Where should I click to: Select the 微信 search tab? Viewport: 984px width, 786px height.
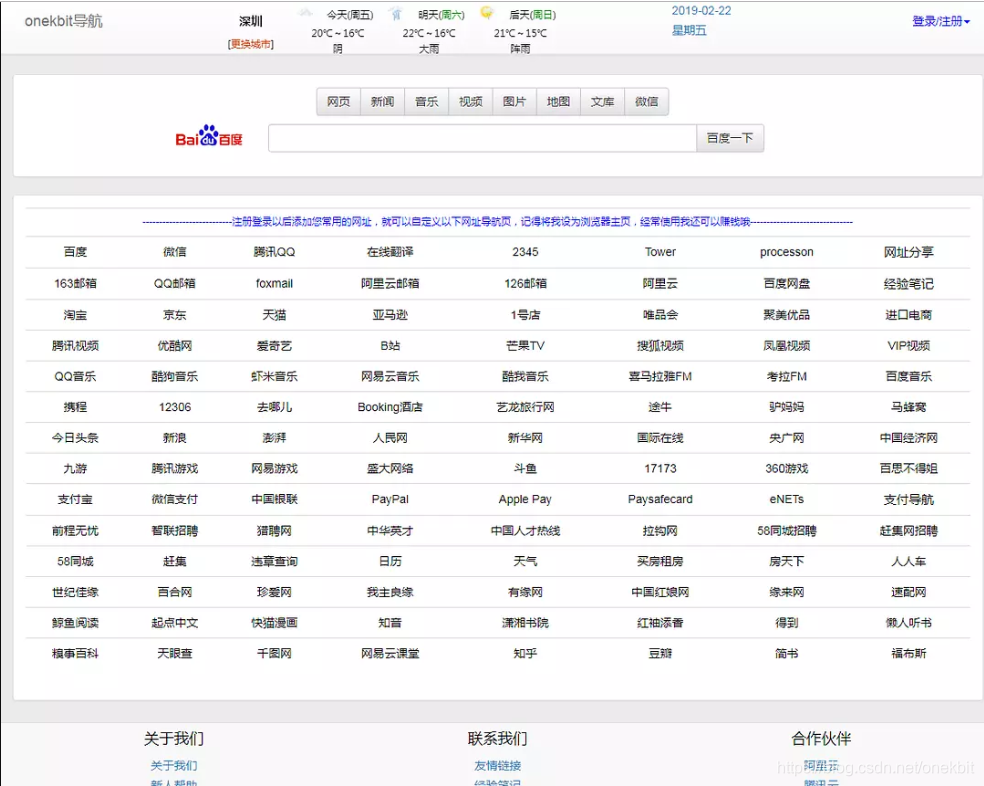coord(646,102)
